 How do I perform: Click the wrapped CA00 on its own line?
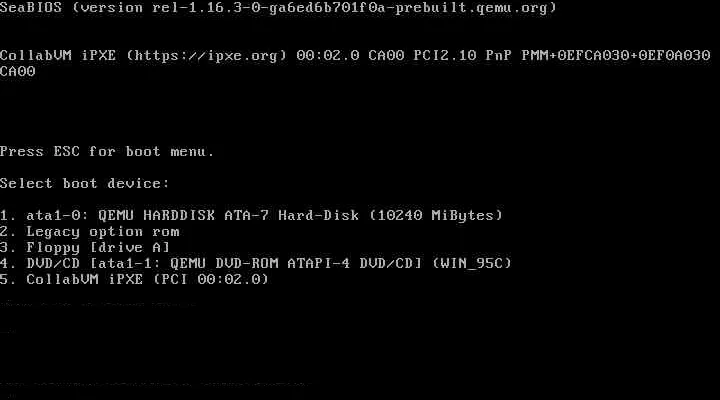(x=17, y=72)
